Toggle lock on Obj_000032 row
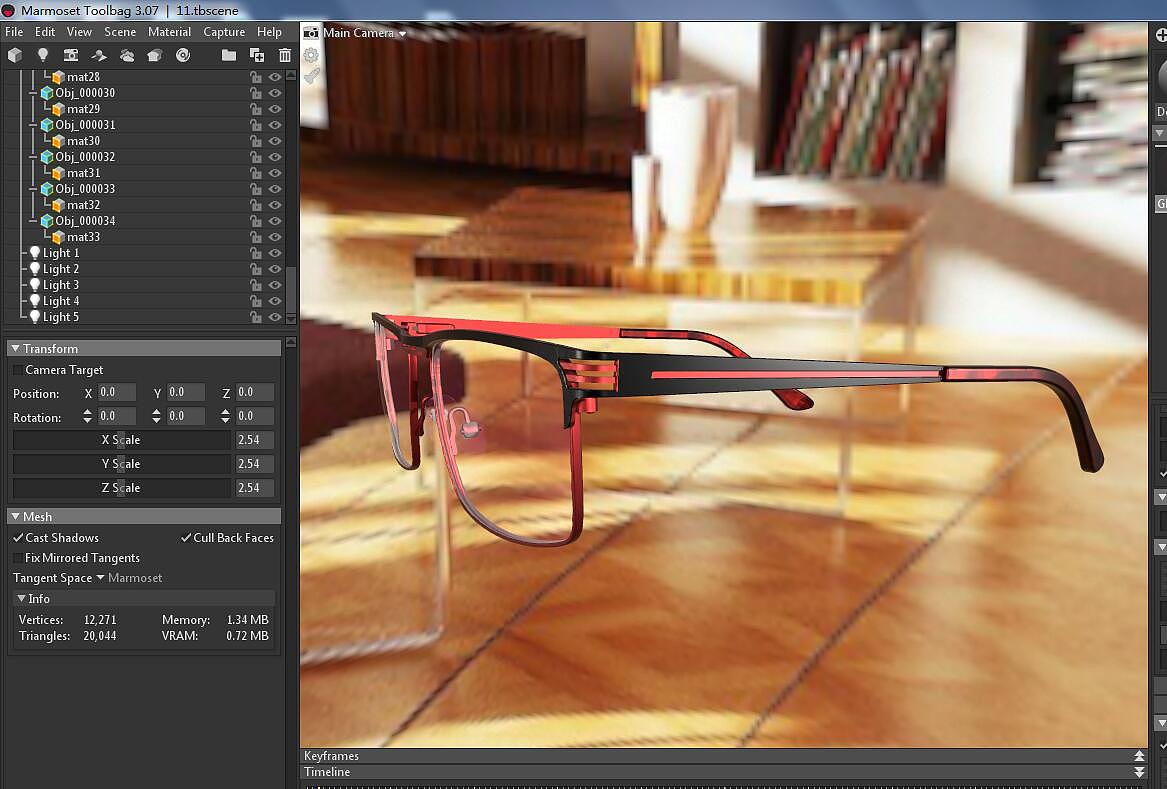 (x=255, y=157)
